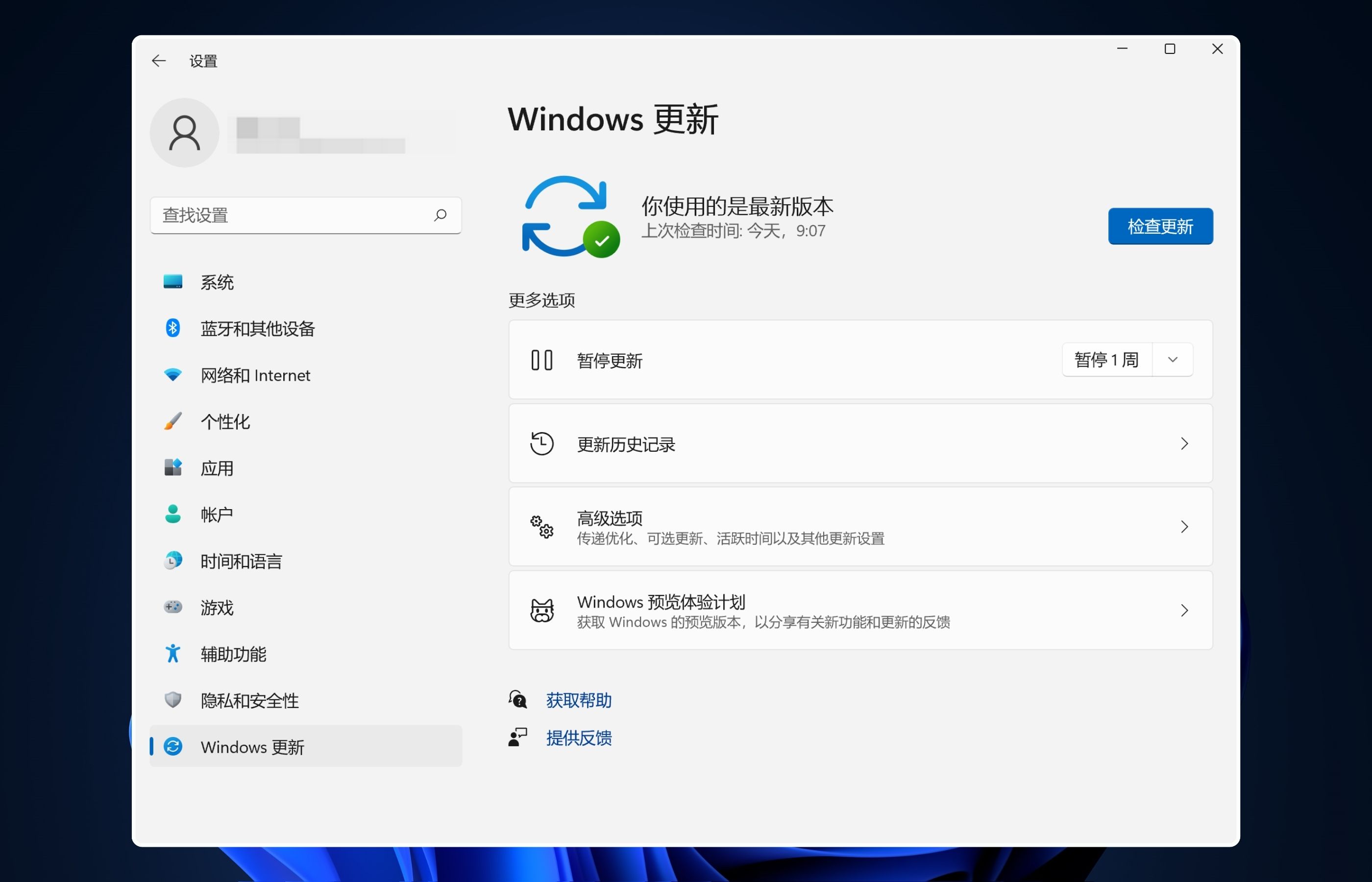The image size is (1372, 882).
Task: Open 辅助功能 settings
Action: [x=306, y=653]
